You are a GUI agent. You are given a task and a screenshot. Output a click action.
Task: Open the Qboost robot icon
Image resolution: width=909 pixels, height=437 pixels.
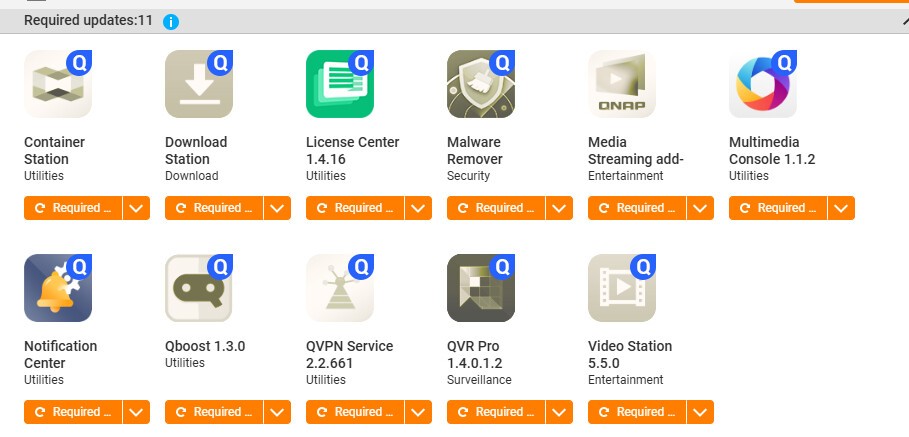pos(199,288)
